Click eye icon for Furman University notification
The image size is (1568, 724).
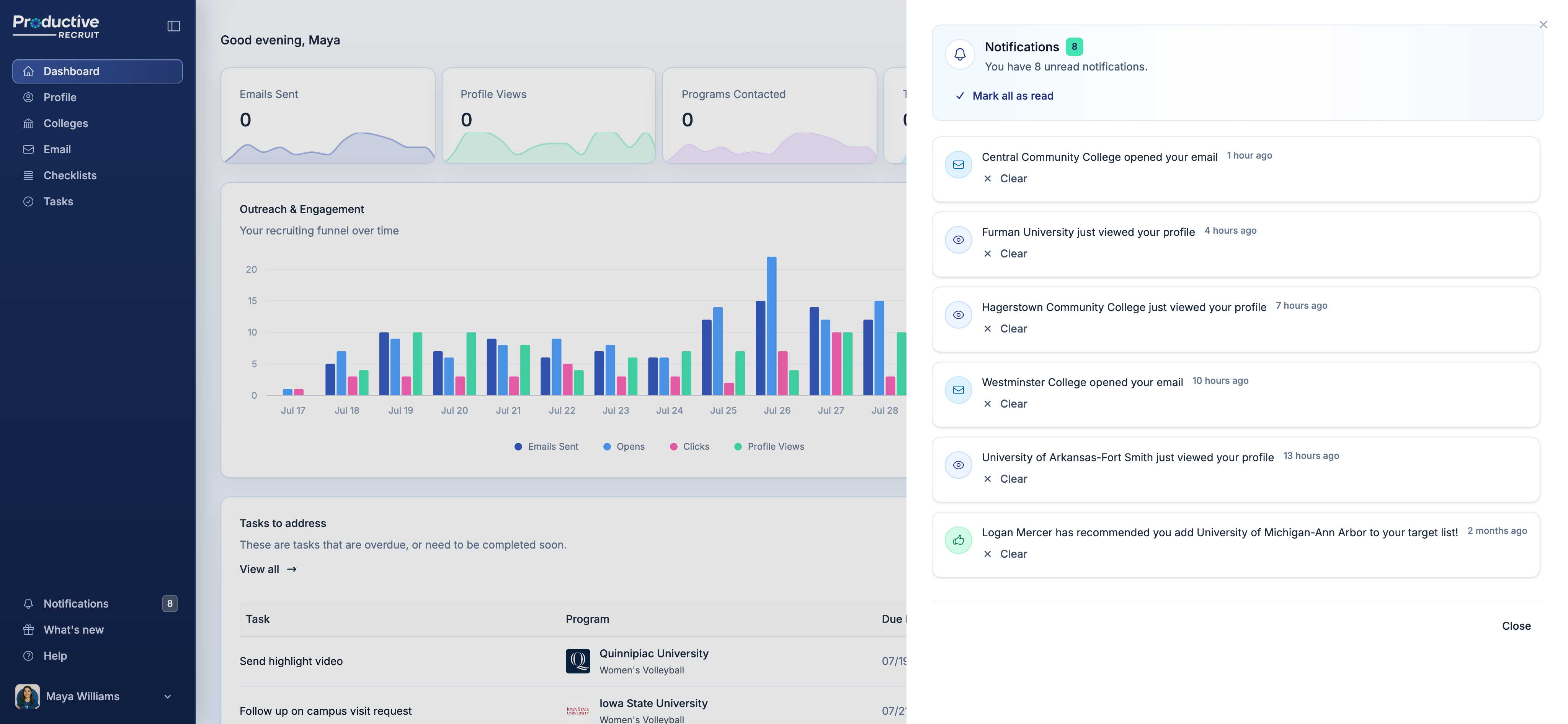pyautogui.click(x=958, y=240)
